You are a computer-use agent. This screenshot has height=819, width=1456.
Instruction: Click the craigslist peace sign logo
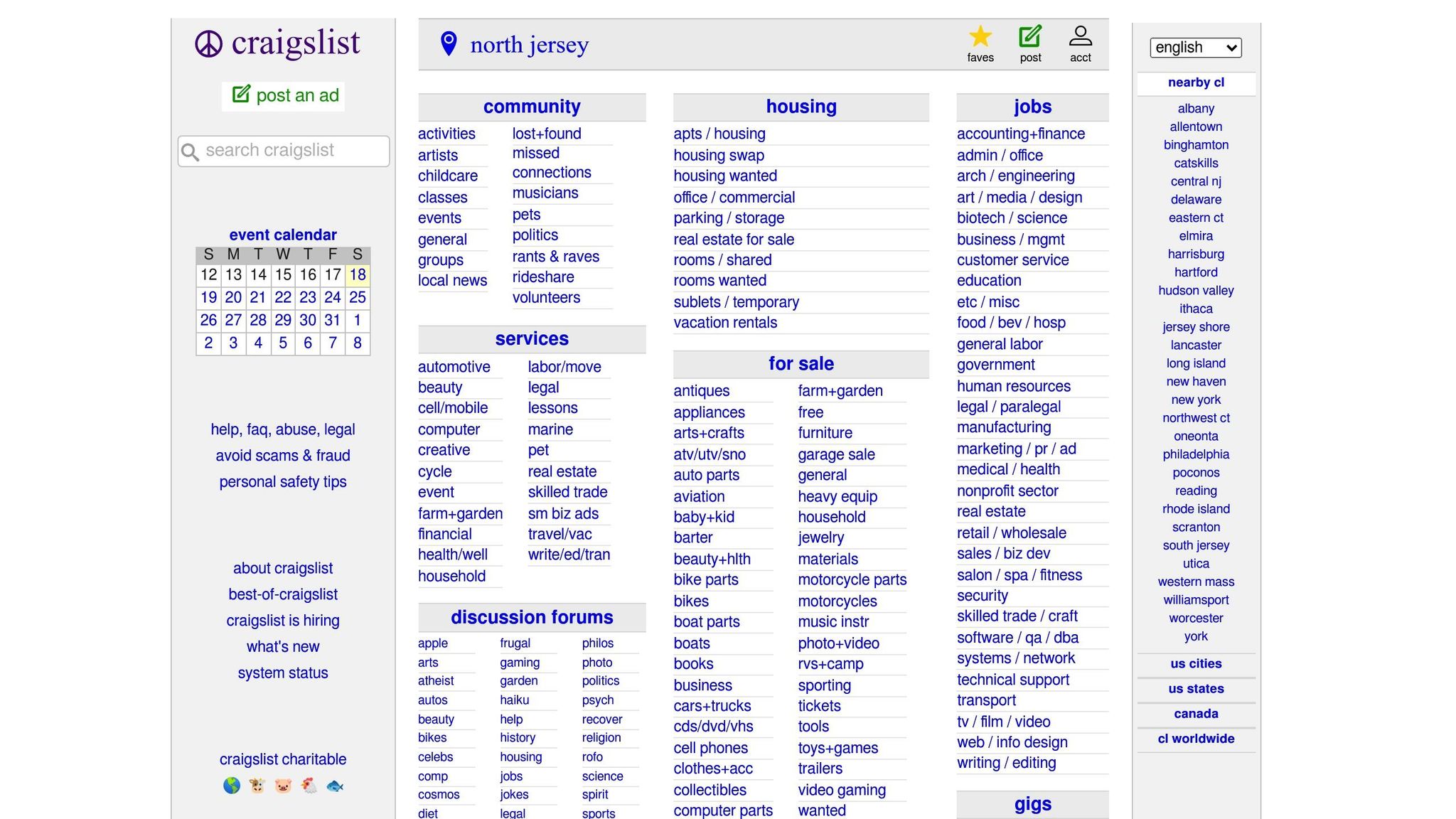[209, 44]
